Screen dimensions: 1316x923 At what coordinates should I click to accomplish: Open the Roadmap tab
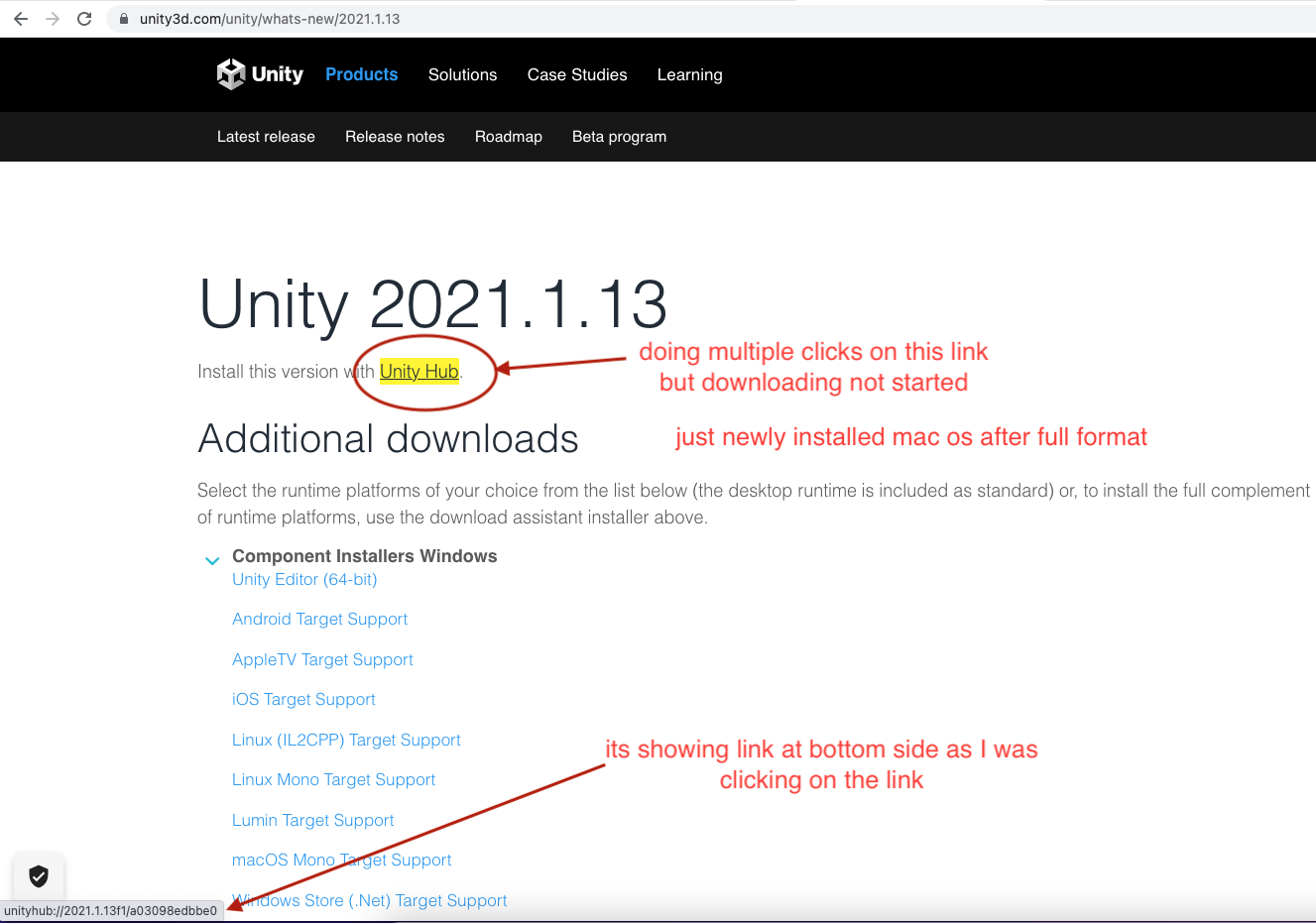(509, 137)
